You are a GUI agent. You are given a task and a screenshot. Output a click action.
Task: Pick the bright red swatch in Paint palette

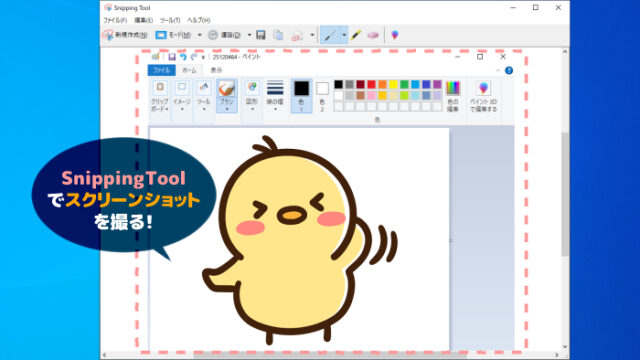371,84
